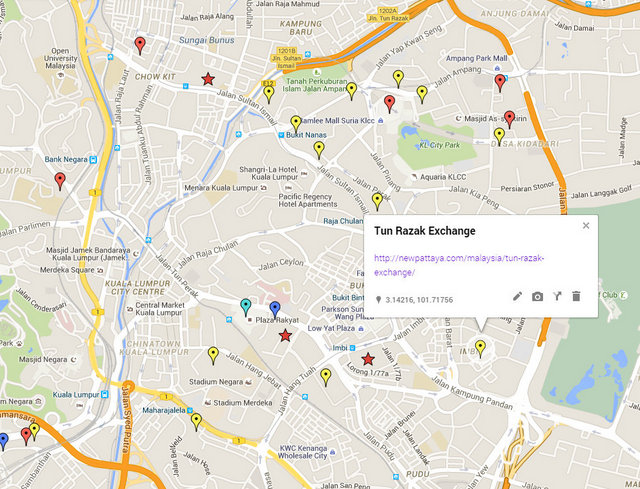Screen dimensions: 640x489
Task: Click the Pacific Regency Hotel Apartments label
Action: point(308,200)
